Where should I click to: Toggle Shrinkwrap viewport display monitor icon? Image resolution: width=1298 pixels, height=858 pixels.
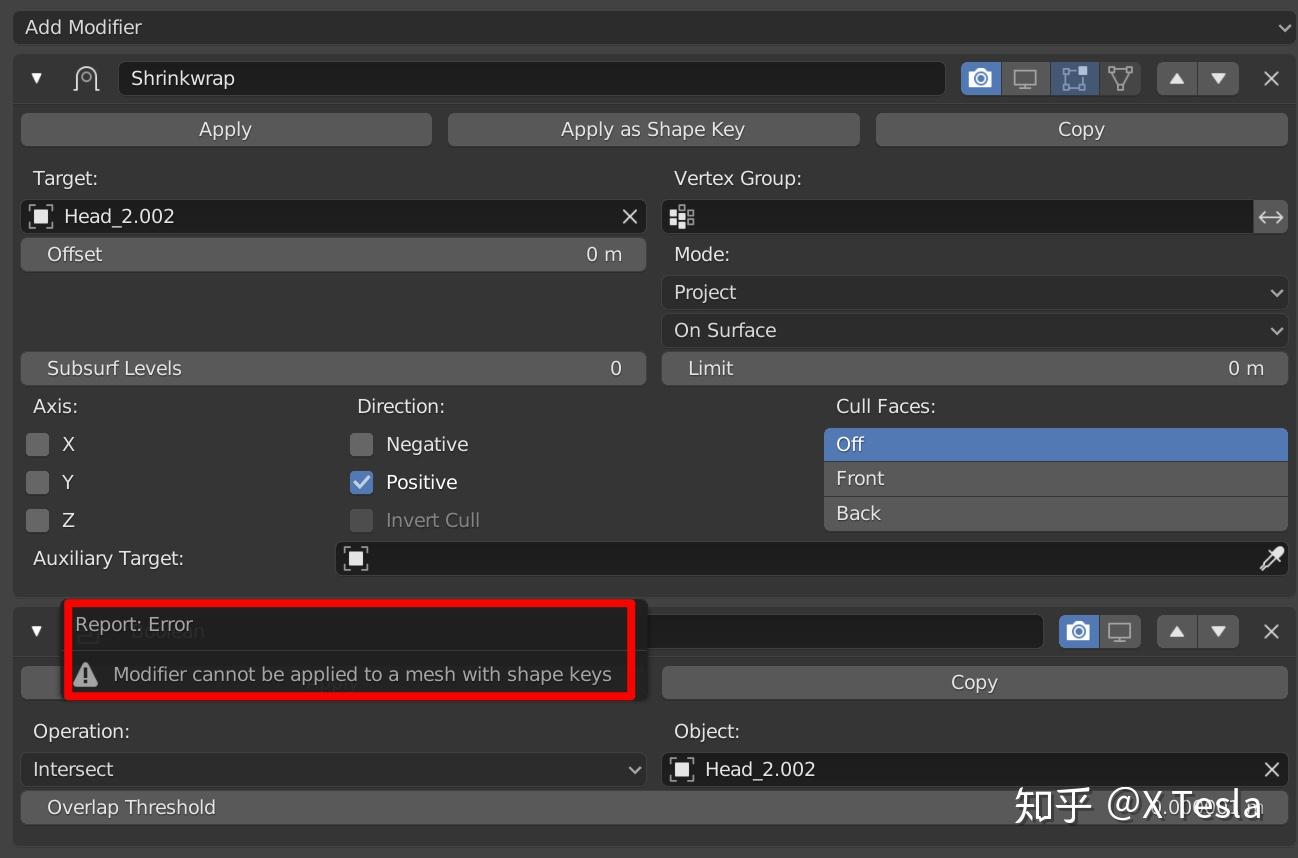(1025, 78)
